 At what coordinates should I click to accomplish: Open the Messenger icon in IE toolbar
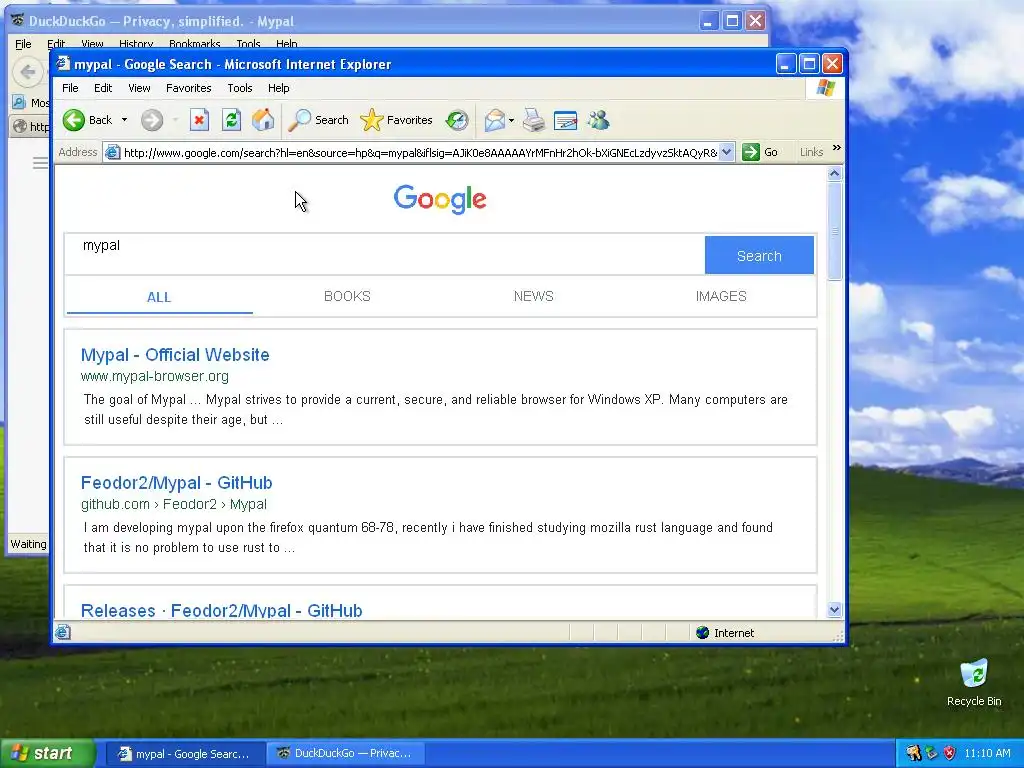598,120
